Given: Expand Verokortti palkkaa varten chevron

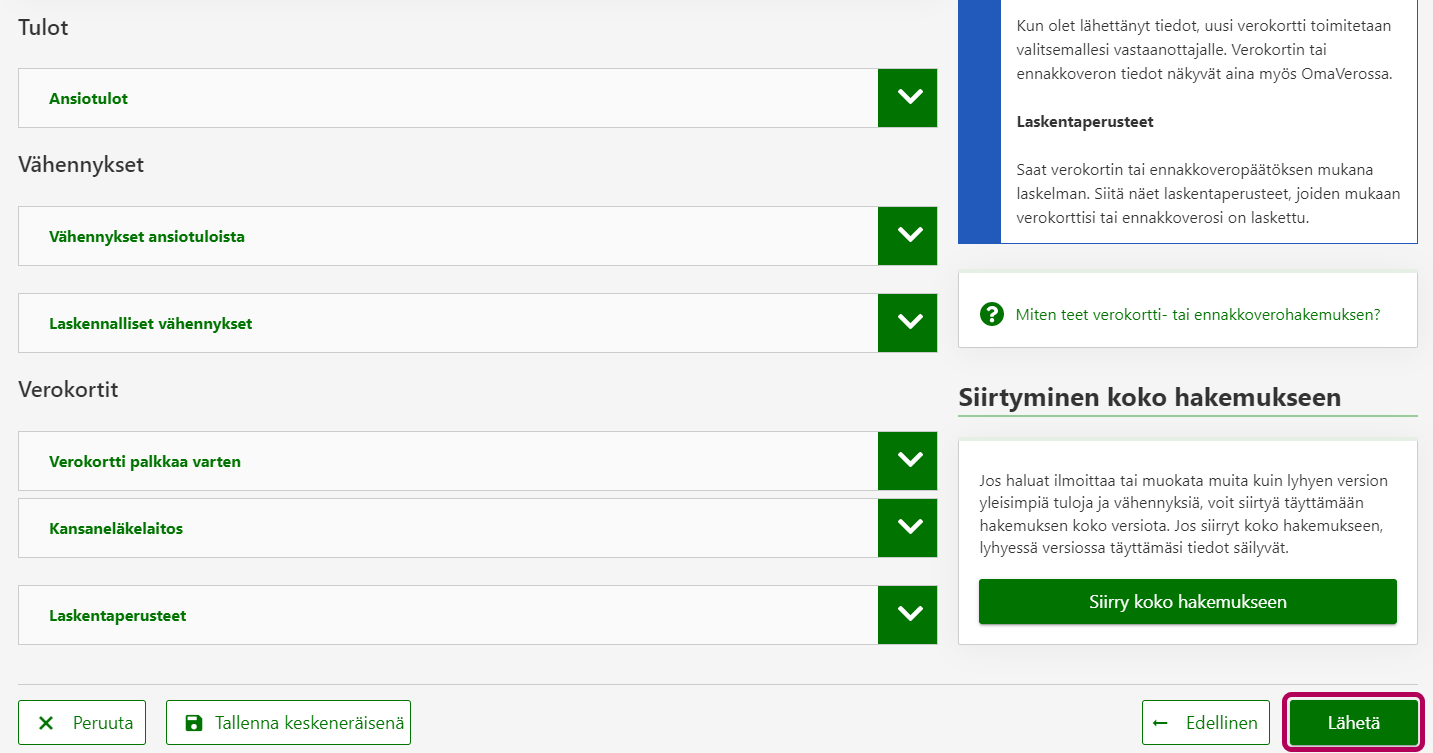Looking at the screenshot, I should click(908, 461).
